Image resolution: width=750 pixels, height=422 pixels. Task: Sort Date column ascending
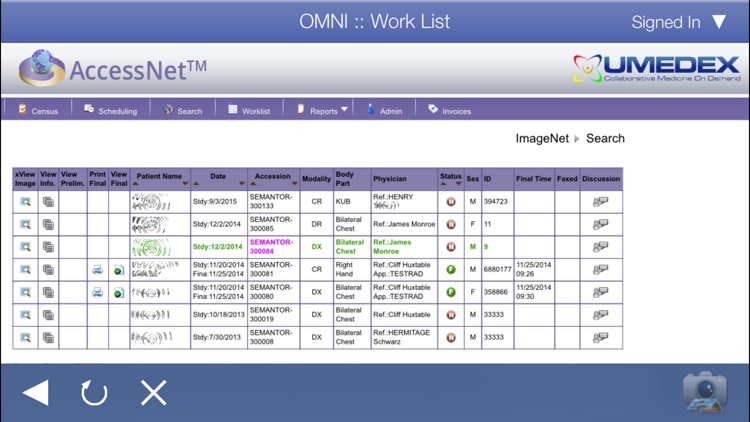tap(196, 184)
